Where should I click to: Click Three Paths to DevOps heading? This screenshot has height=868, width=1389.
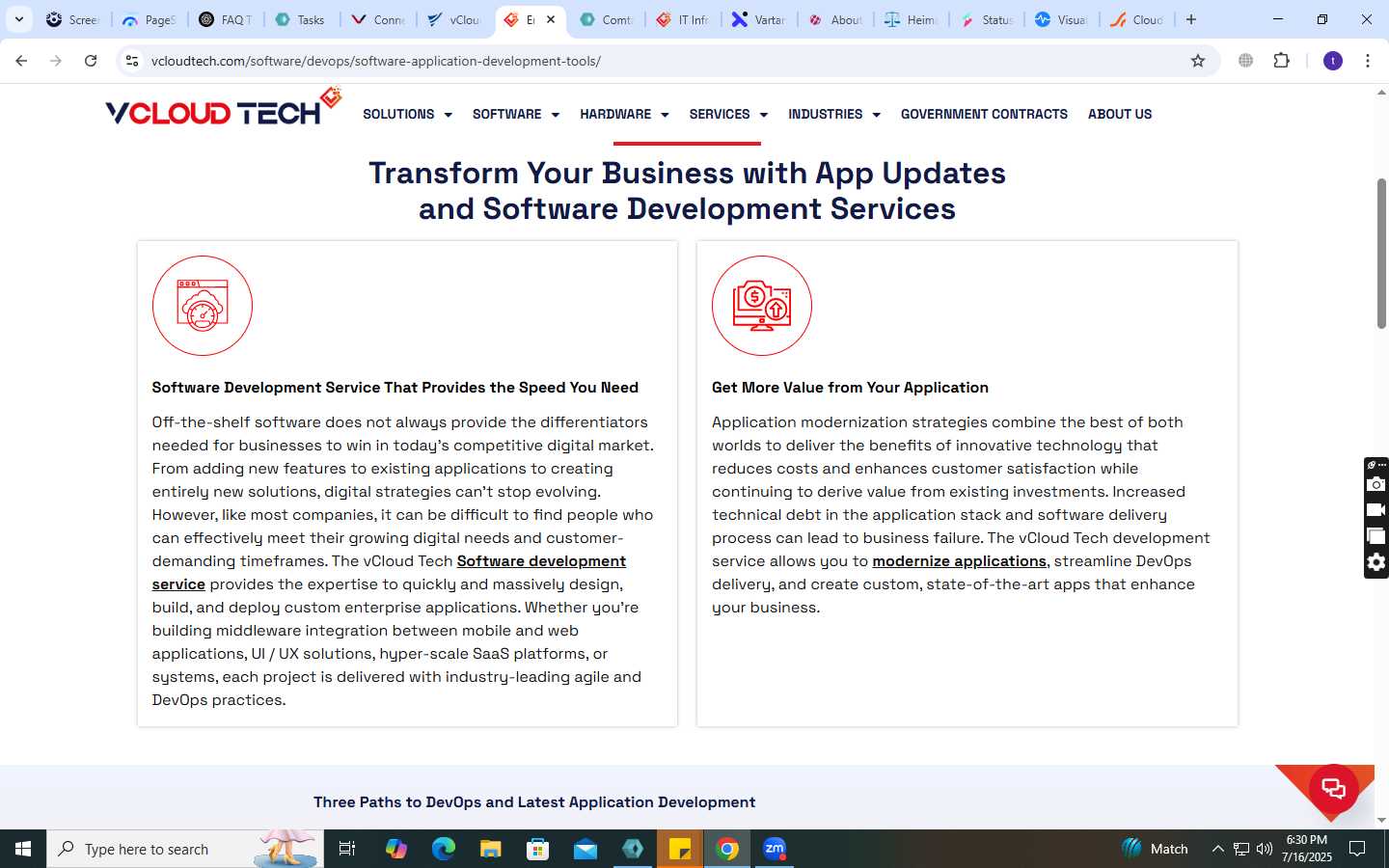coord(534,802)
